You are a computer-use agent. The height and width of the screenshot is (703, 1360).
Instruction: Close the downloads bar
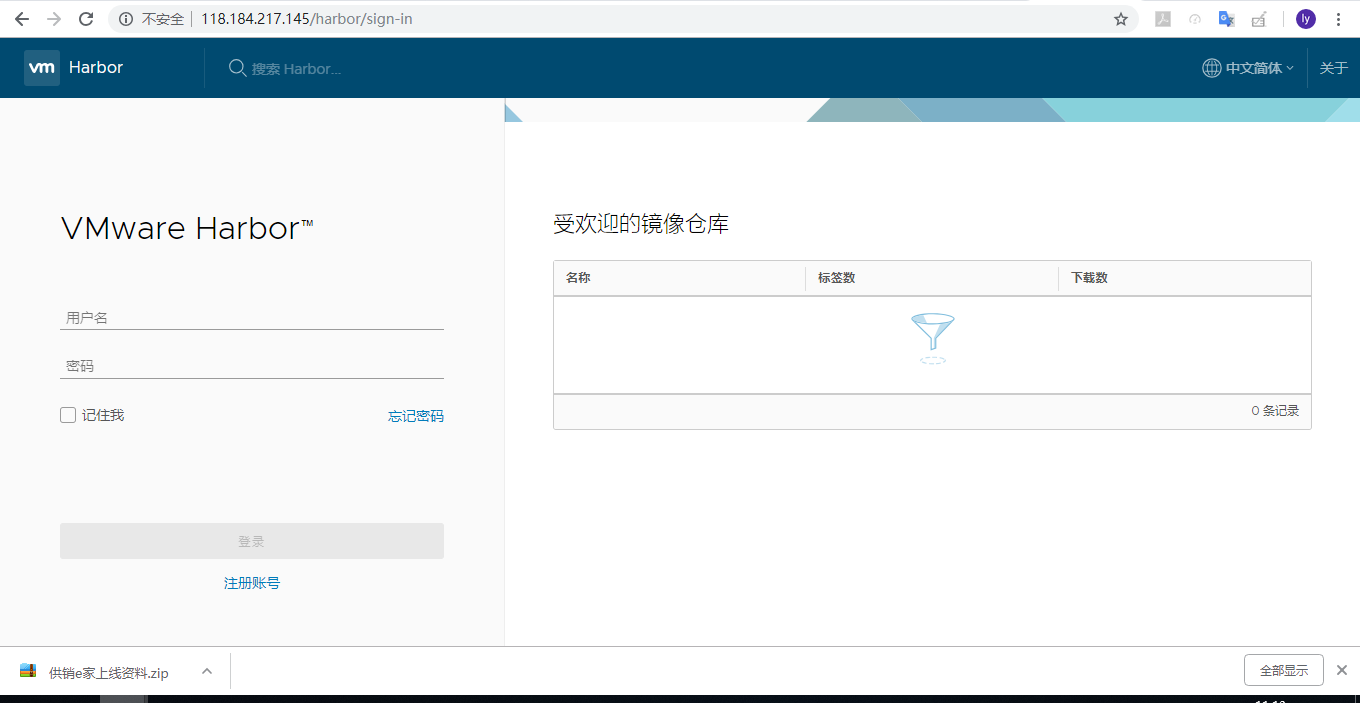(x=1342, y=670)
